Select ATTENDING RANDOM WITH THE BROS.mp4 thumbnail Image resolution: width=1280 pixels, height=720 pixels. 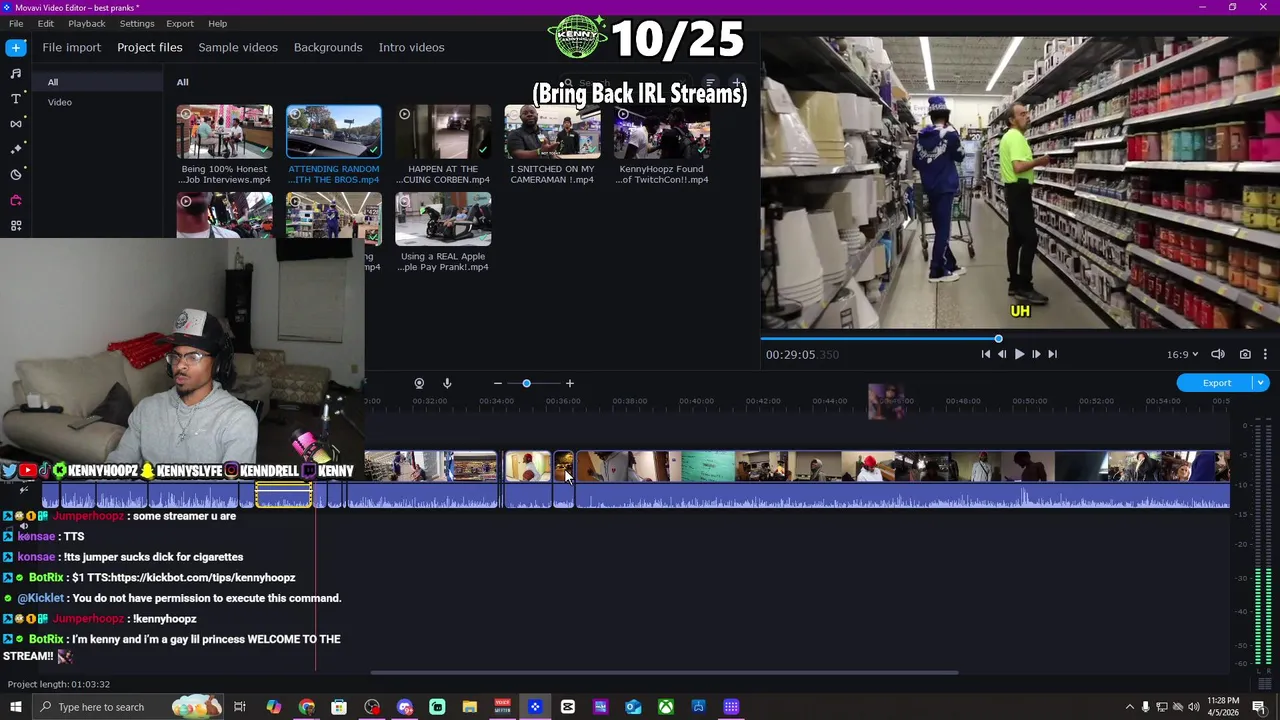point(333,132)
